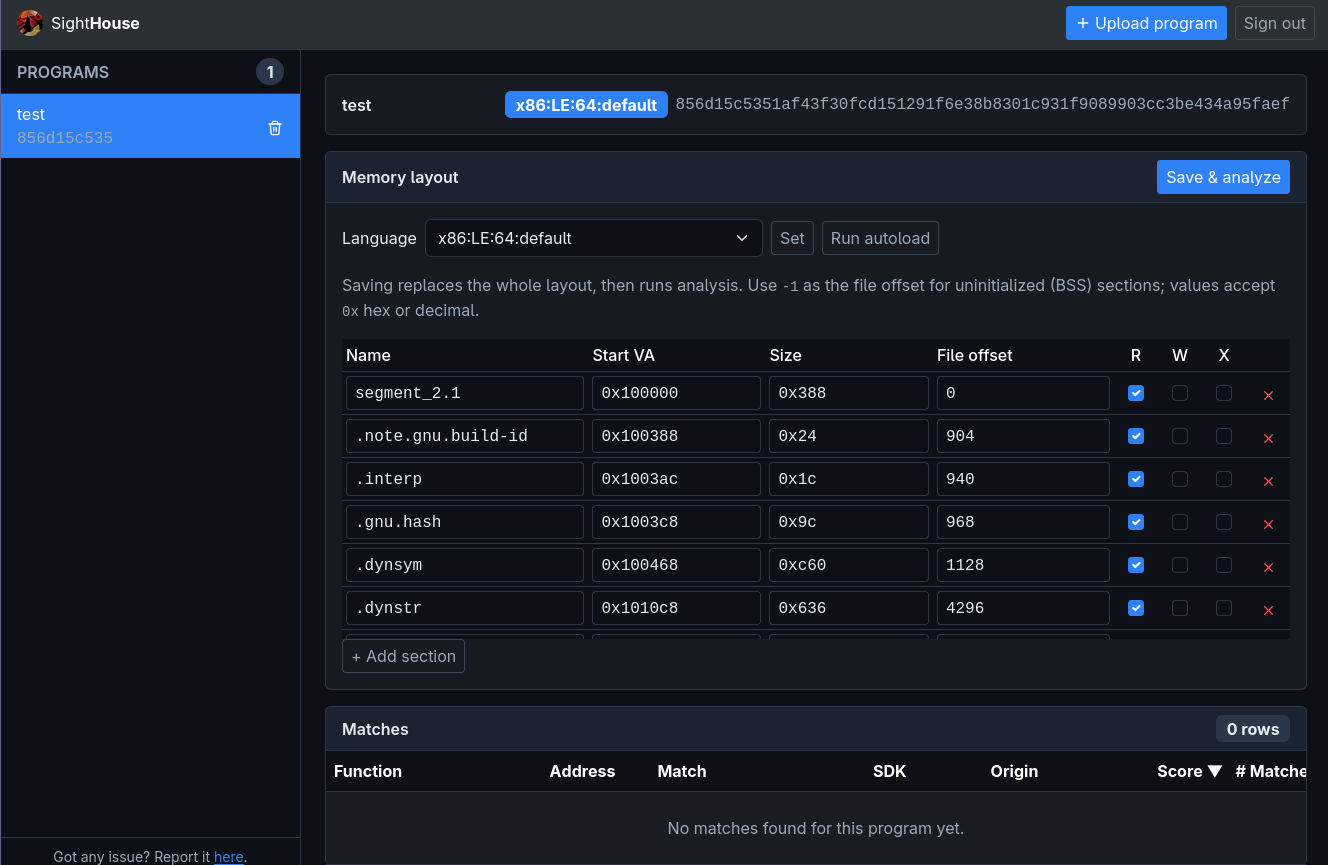Click Upload program button
This screenshot has width=1328, height=865.
[x=1146, y=23]
